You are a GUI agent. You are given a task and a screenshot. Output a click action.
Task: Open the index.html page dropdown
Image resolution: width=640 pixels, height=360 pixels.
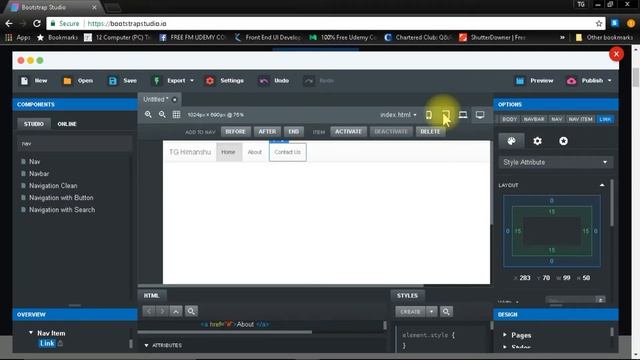point(398,115)
